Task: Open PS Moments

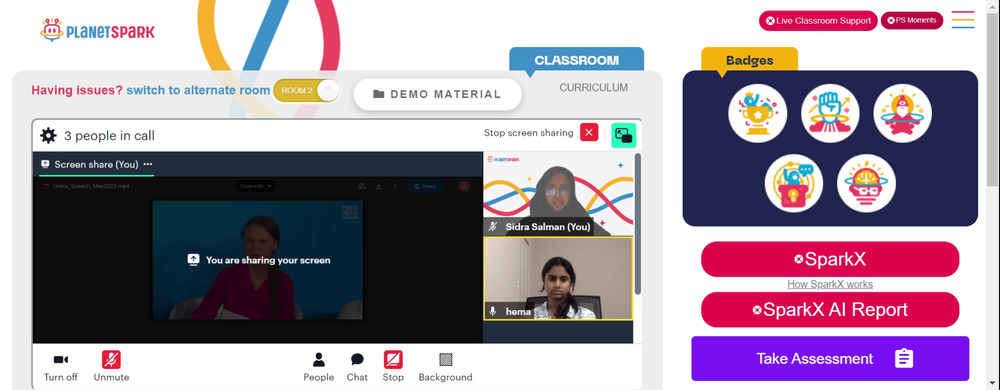Action: click(x=911, y=20)
